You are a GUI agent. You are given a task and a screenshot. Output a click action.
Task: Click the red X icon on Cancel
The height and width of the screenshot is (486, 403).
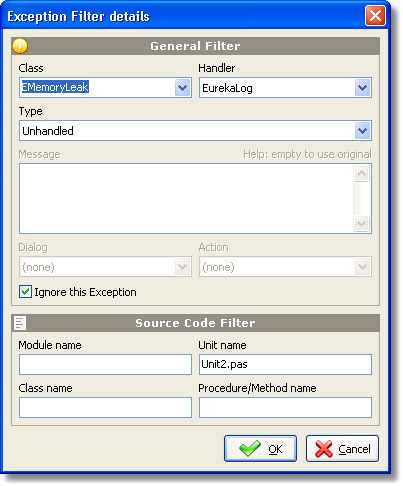[x=324, y=449]
